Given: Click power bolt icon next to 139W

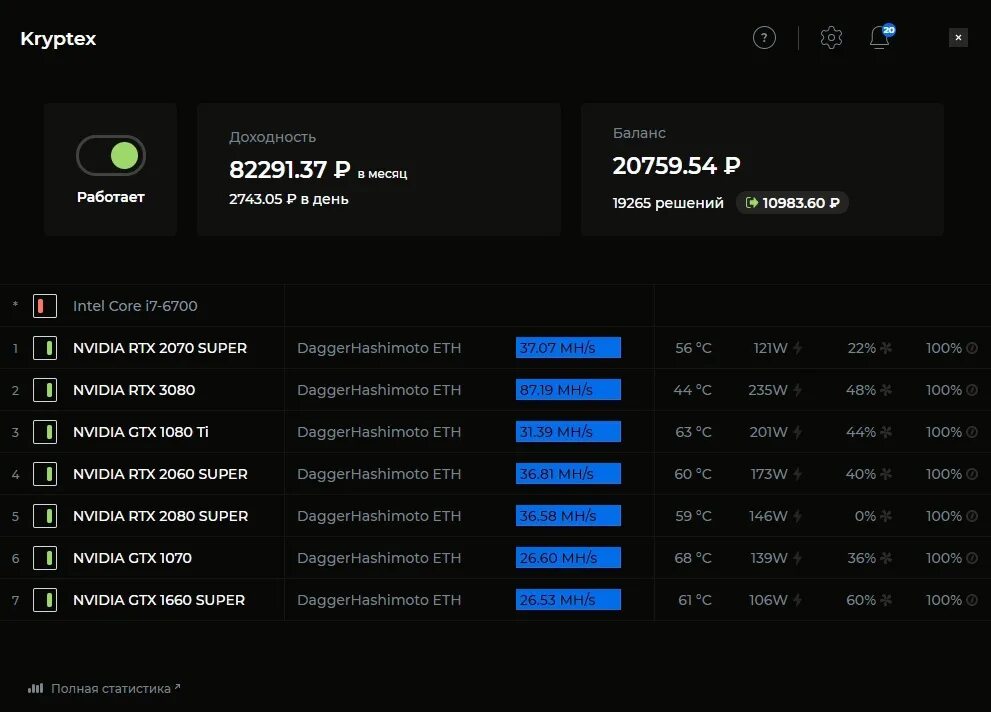Looking at the screenshot, I should (798, 558).
